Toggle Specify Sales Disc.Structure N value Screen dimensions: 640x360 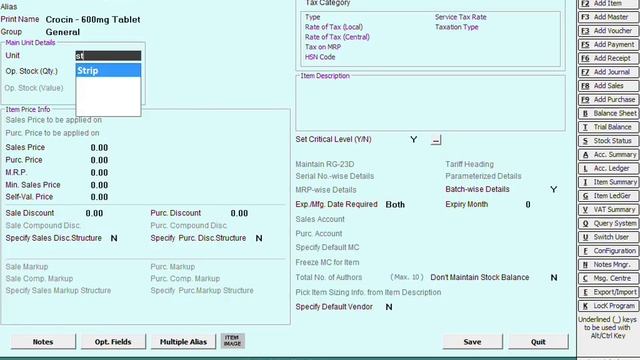coord(114,238)
